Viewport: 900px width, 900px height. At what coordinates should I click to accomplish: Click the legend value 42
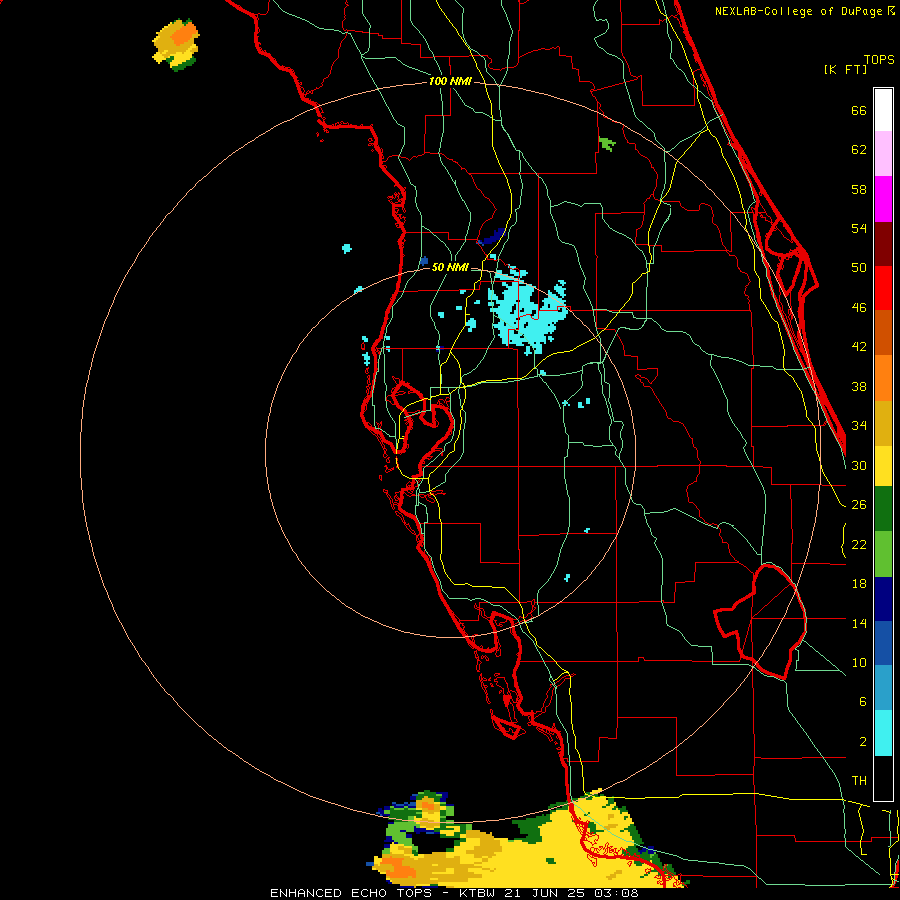pyautogui.click(x=859, y=347)
